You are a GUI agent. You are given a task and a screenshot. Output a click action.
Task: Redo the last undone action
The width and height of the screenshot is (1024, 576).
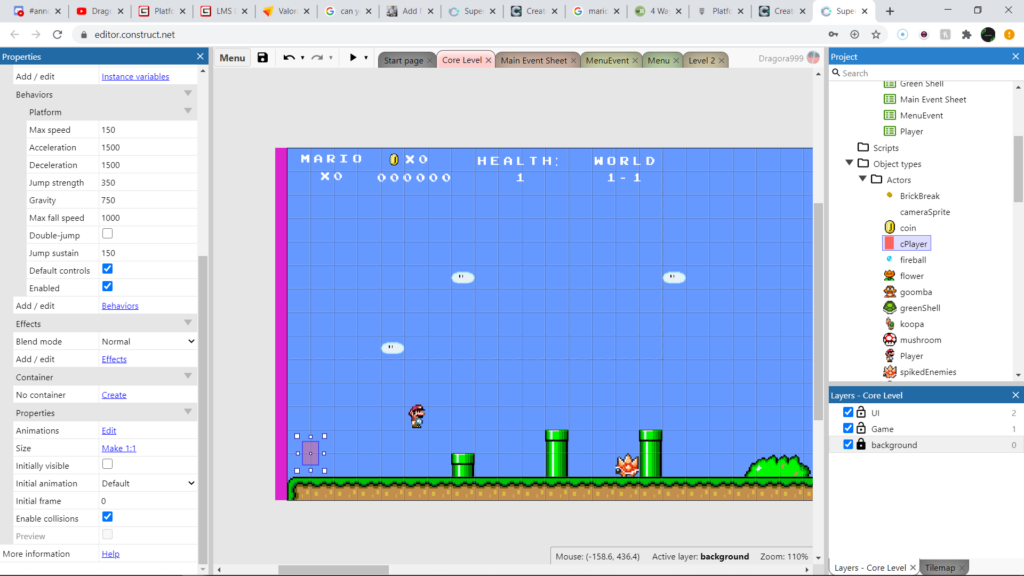point(317,57)
